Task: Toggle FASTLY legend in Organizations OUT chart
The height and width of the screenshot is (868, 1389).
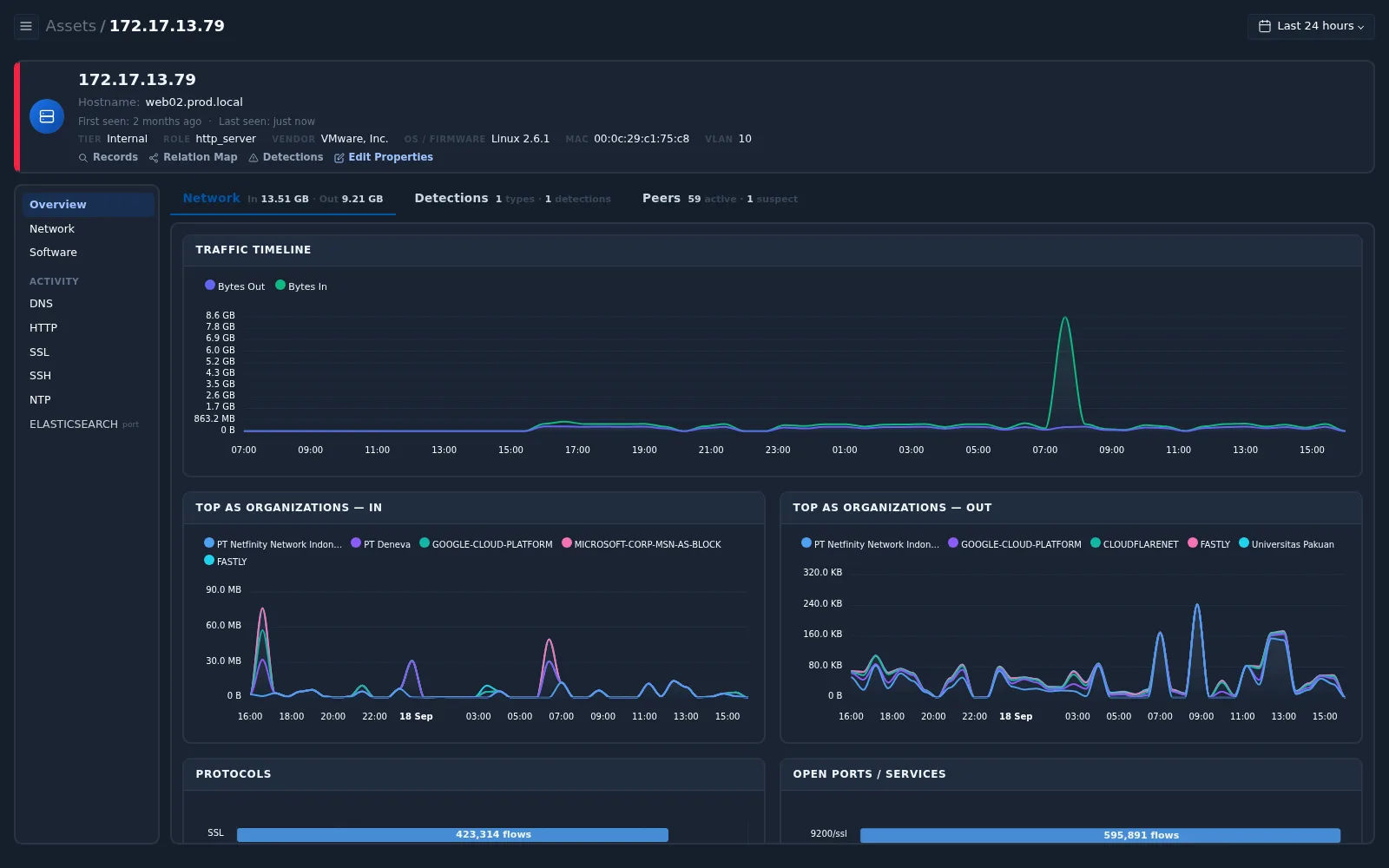Action: (1209, 544)
